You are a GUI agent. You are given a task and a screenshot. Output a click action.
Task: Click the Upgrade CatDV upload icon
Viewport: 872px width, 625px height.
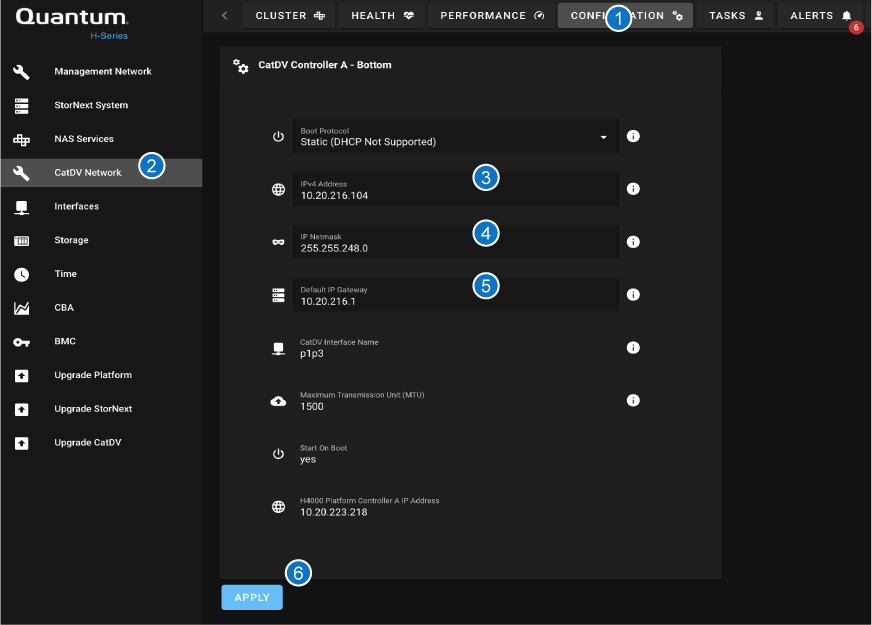tap(21, 443)
